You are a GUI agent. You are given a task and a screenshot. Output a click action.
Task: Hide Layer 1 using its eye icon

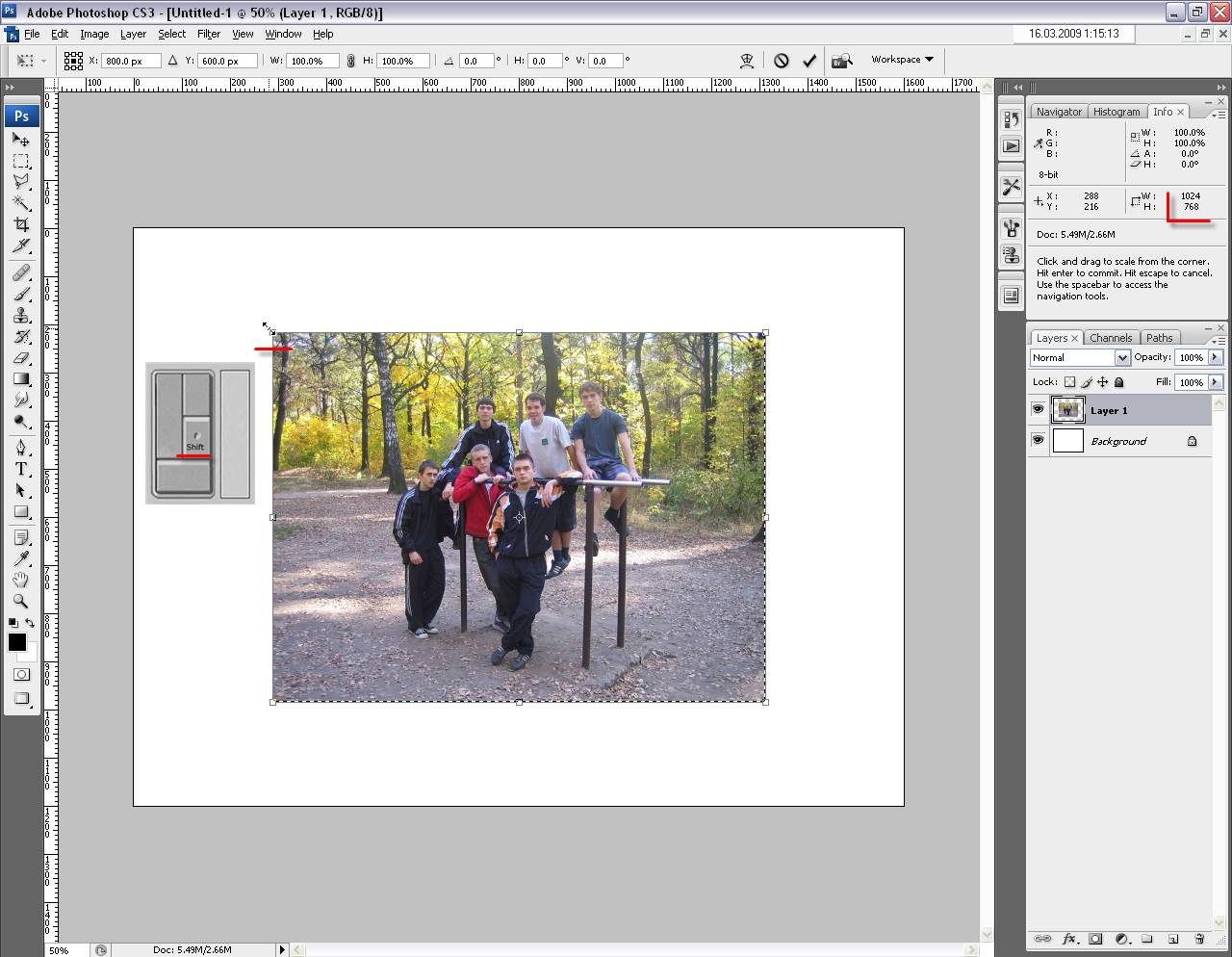(1038, 410)
